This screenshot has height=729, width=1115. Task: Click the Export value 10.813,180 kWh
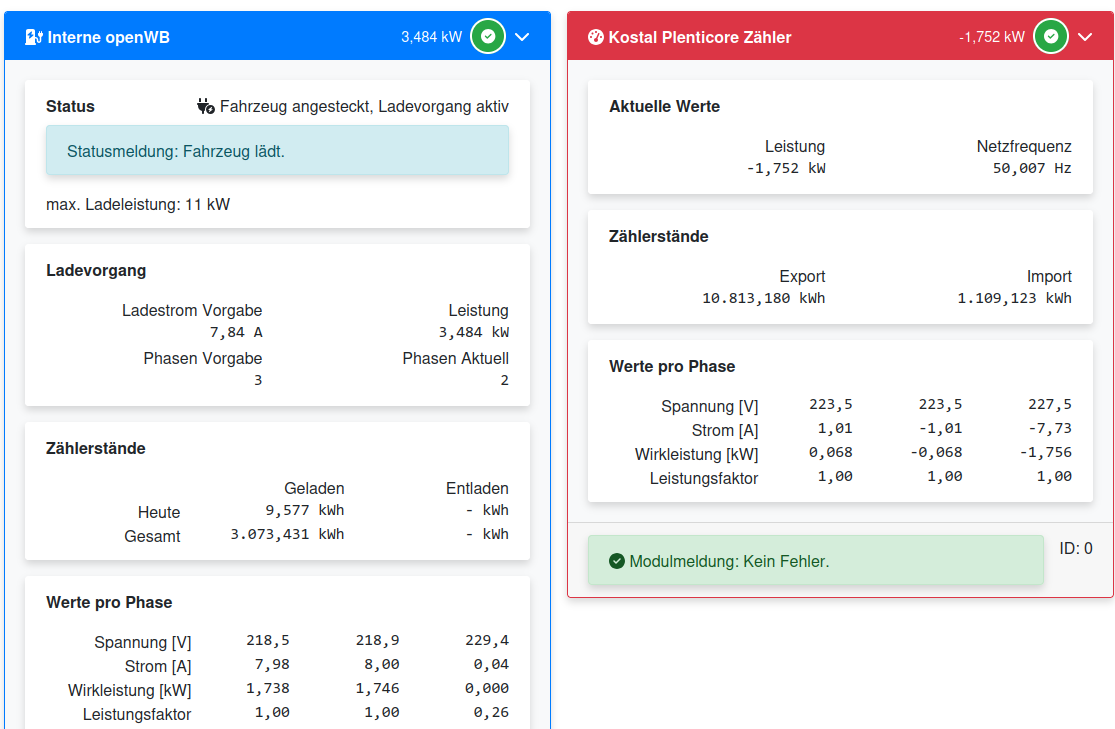pyautogui.click(x=764, y=299)
